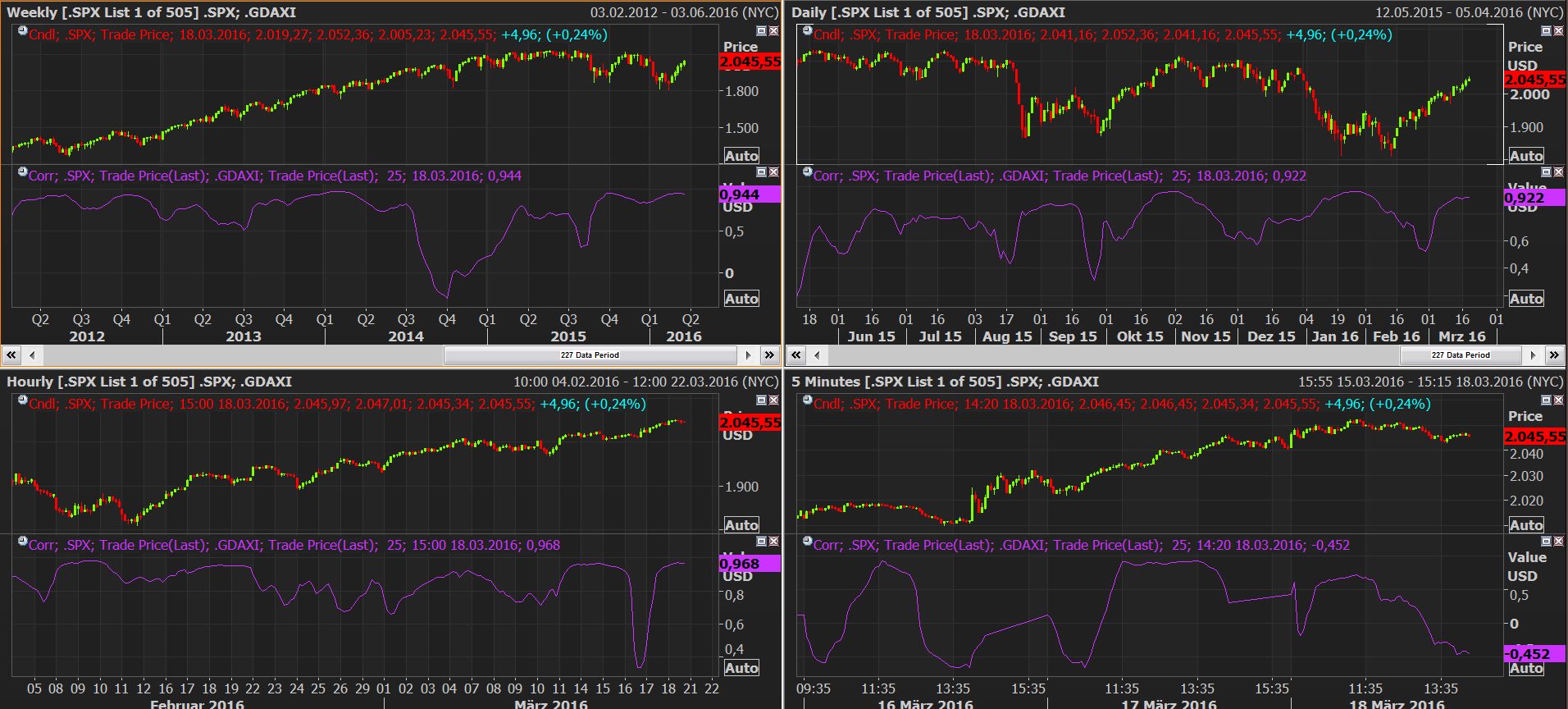Click Auto scale on Hourly price pane
The width and height of the screenshot is (1568, 709).
point(741,525)
